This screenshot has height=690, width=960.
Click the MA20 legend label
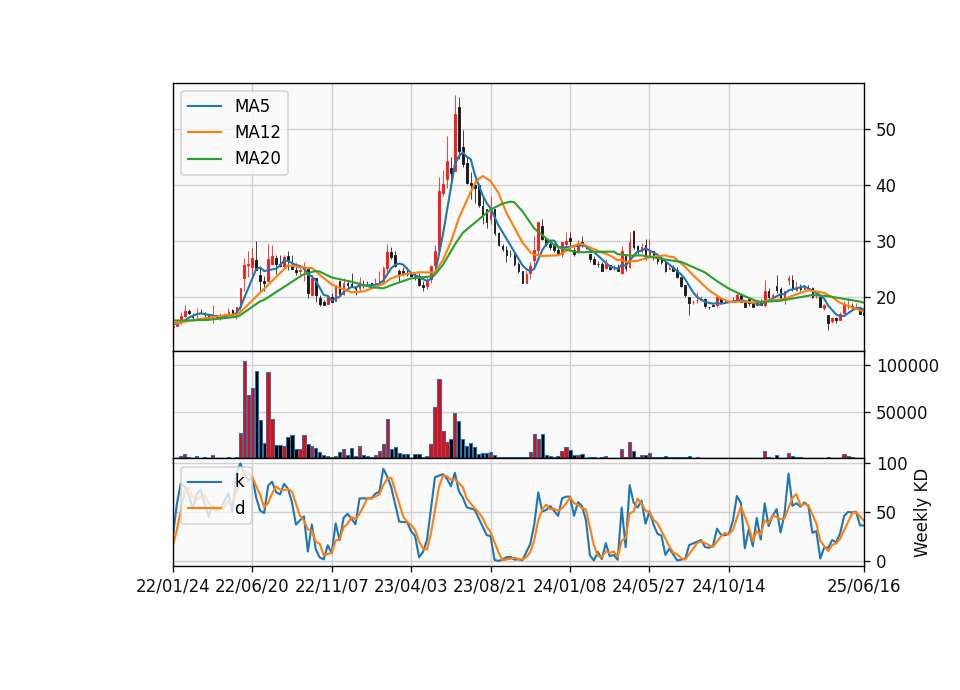tap(257, 159)
